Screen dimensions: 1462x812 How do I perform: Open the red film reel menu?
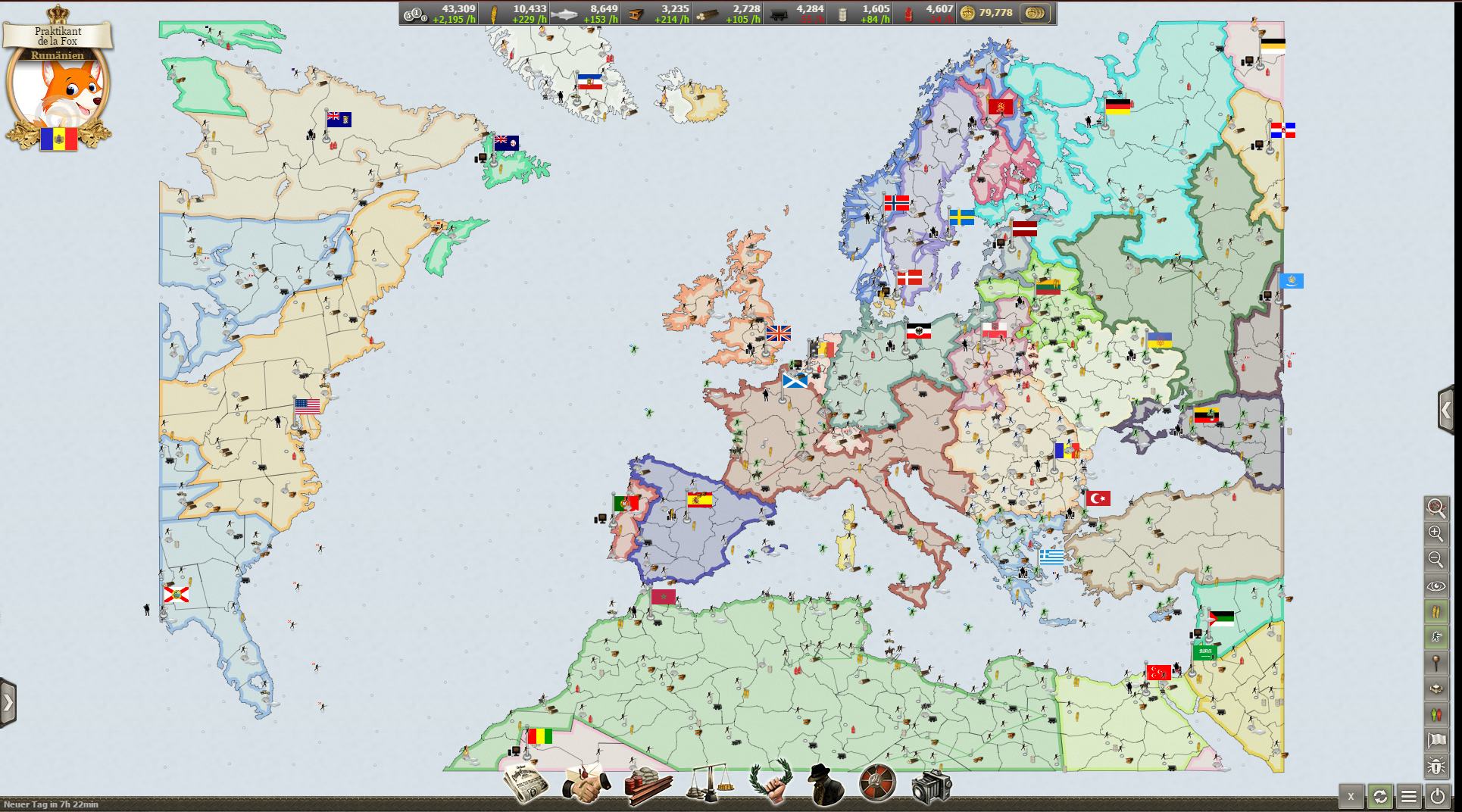tap(878, 785)
